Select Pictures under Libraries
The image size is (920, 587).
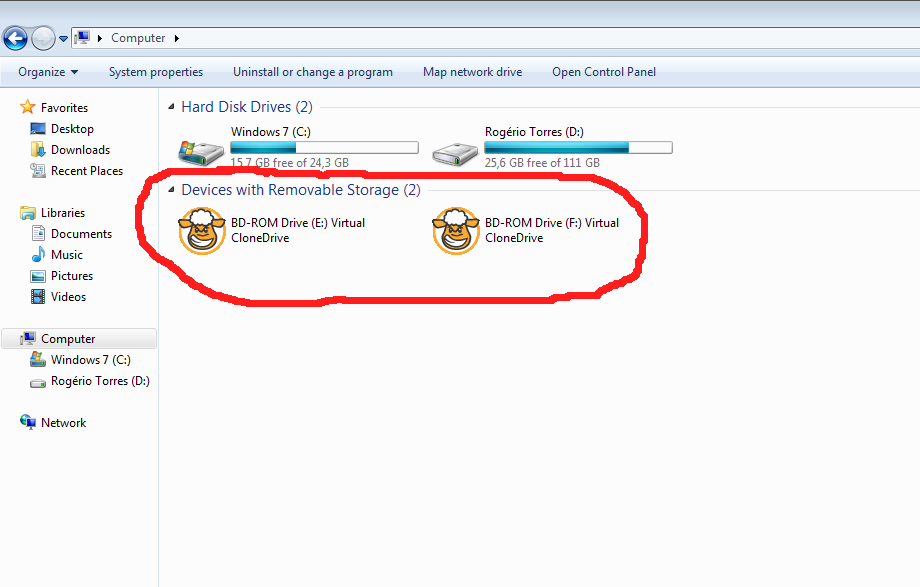72,276
